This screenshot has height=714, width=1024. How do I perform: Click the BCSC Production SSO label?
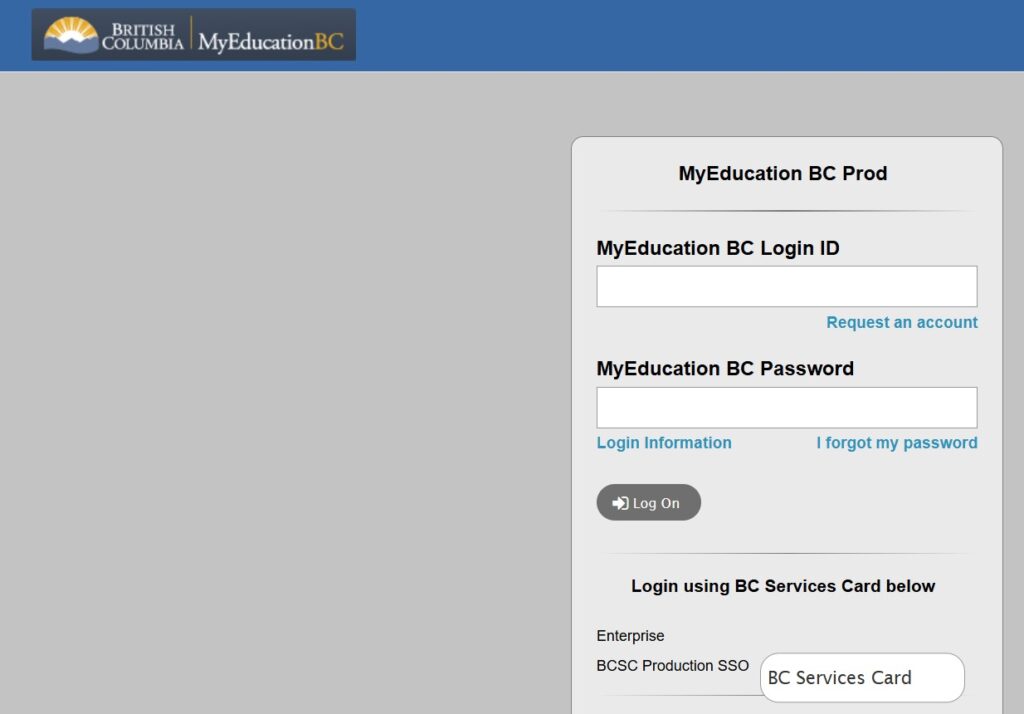(x=673, y=666)
